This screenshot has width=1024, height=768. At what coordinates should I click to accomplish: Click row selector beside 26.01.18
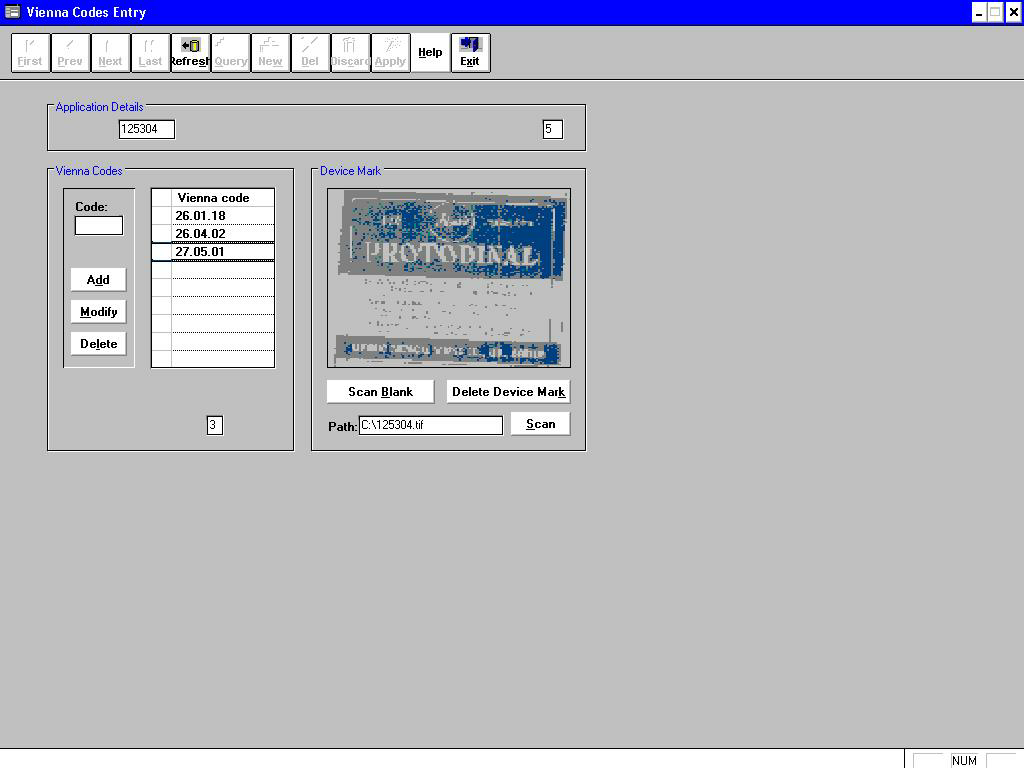[162, 216]
